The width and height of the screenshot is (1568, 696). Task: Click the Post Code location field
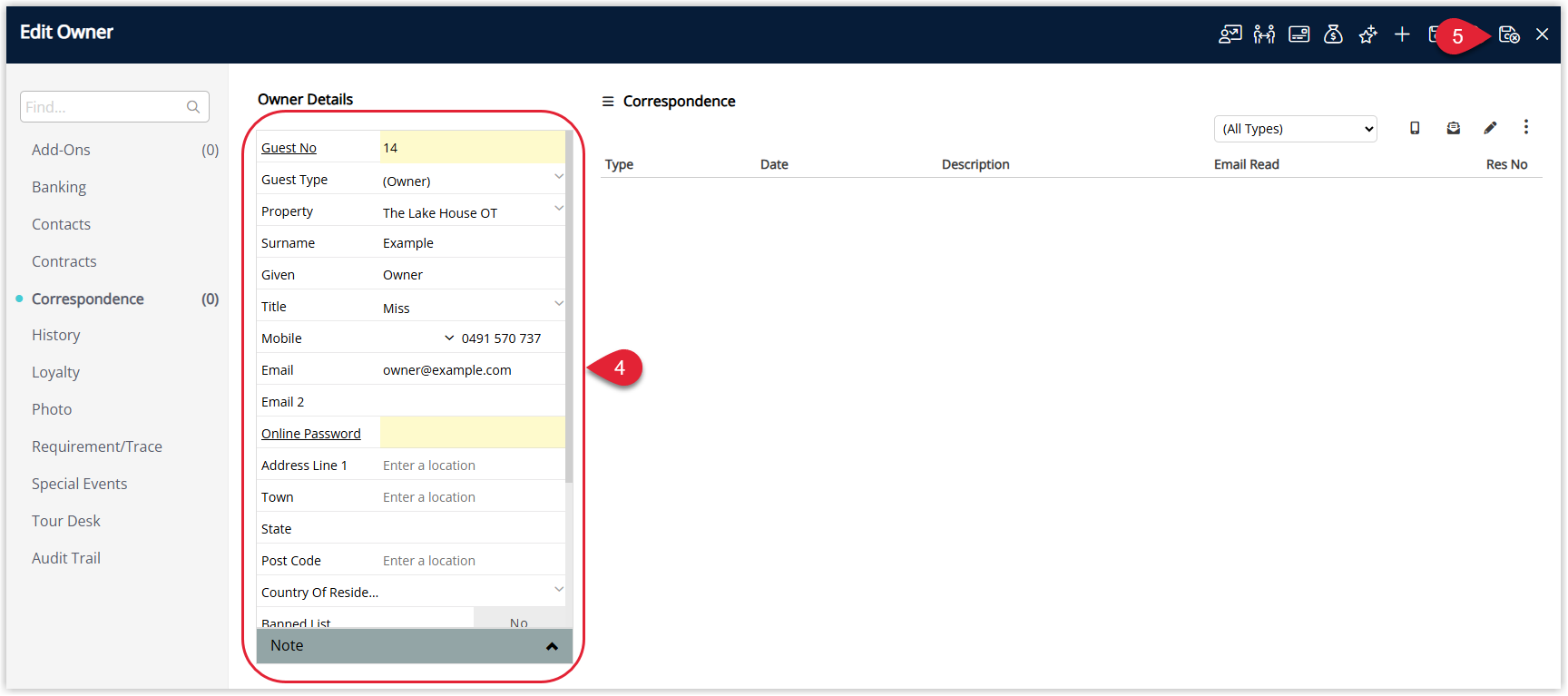(472, 560)
